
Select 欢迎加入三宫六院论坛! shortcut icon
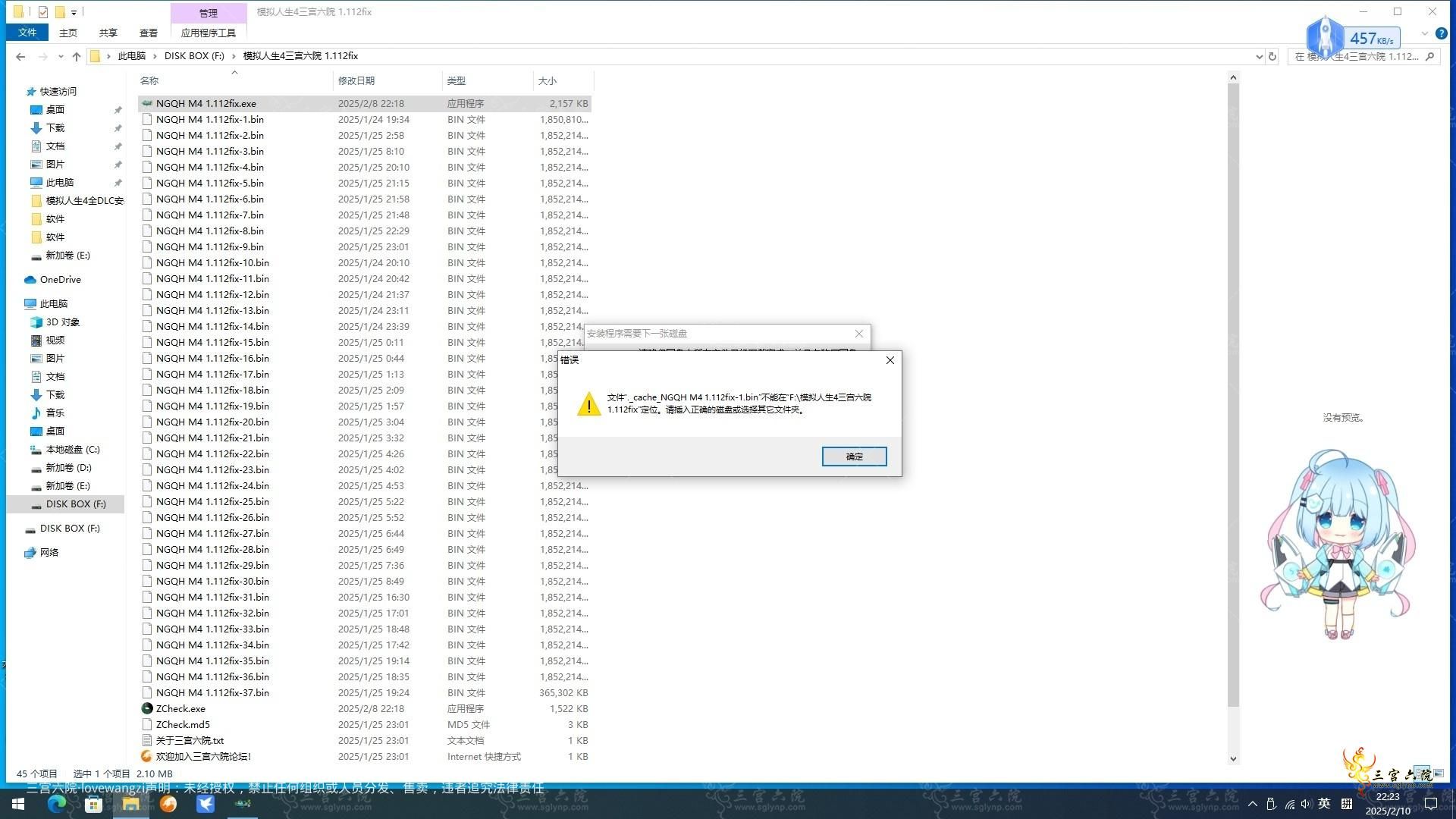[x=147, y=757]
